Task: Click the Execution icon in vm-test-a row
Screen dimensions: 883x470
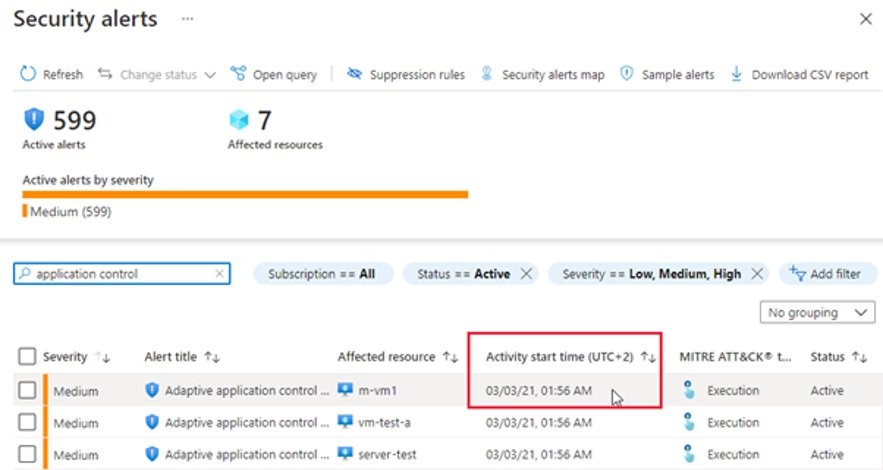Action: pyautogui.click(x=689, y=422)
